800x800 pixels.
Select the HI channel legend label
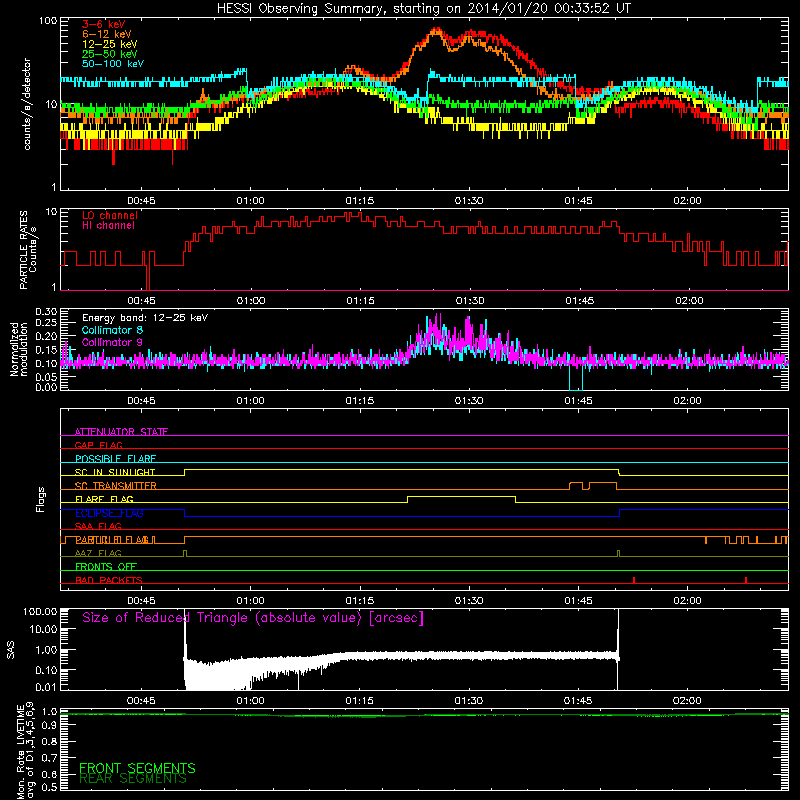point(108,226)
